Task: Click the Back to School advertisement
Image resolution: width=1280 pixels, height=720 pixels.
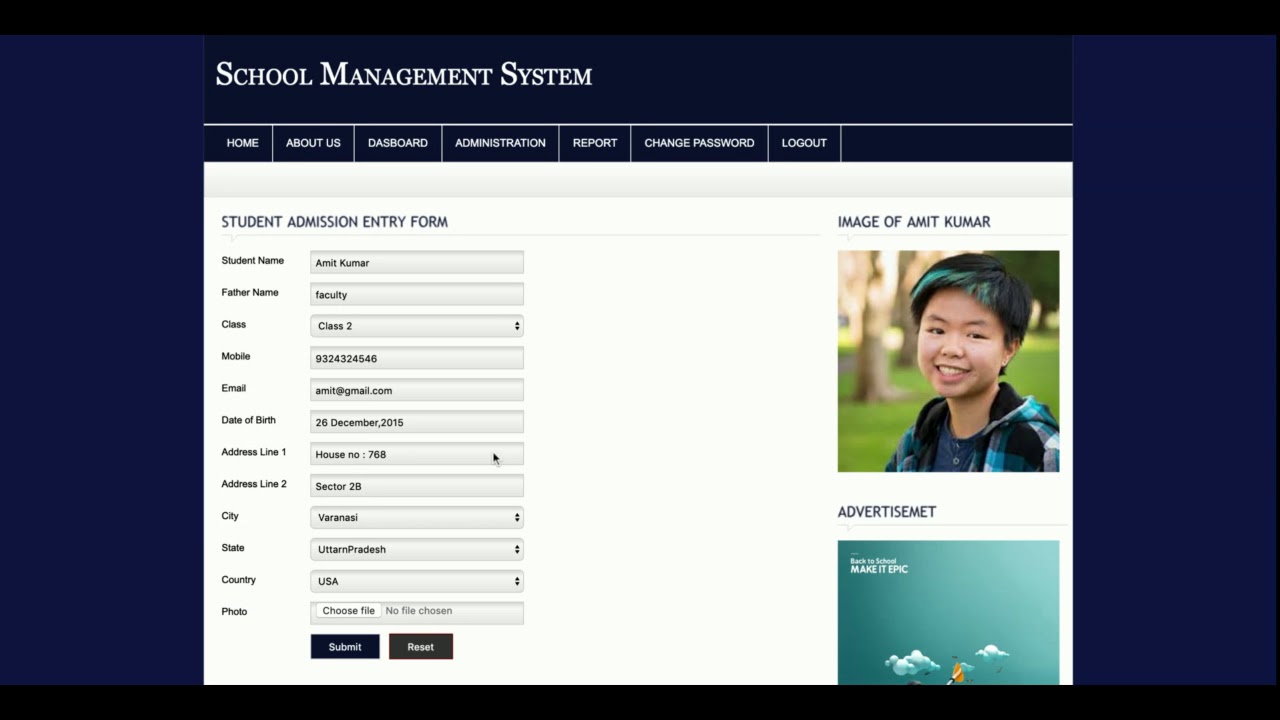Action: click(948, 612)
